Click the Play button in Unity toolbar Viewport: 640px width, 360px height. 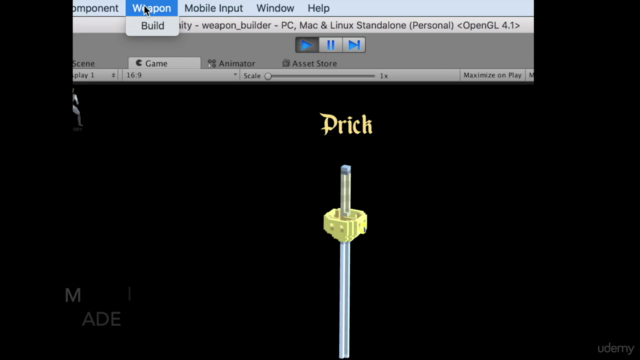coord(307,45)
